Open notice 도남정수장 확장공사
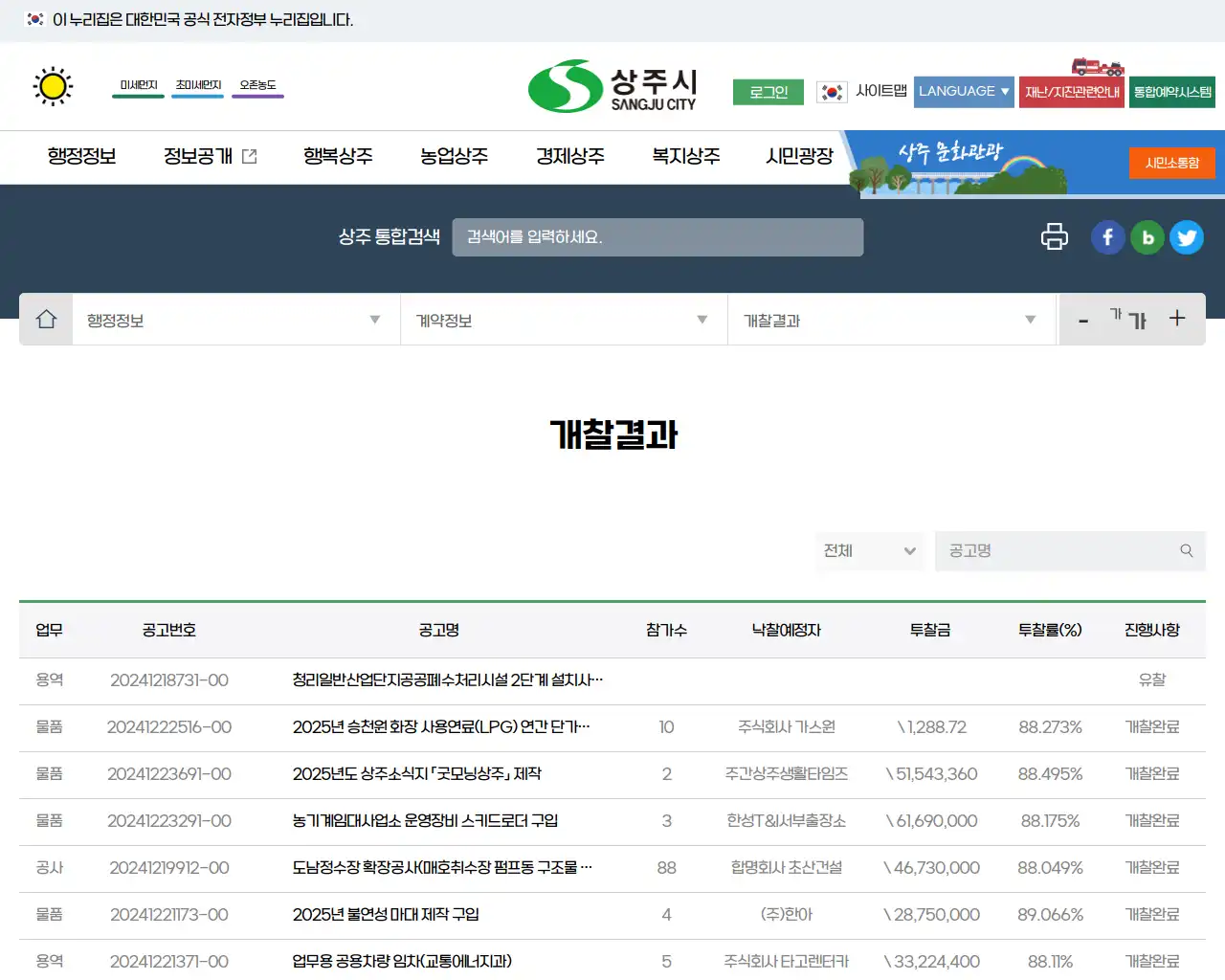The width and height of the screenshot is (1225, 980). [442, 868]
